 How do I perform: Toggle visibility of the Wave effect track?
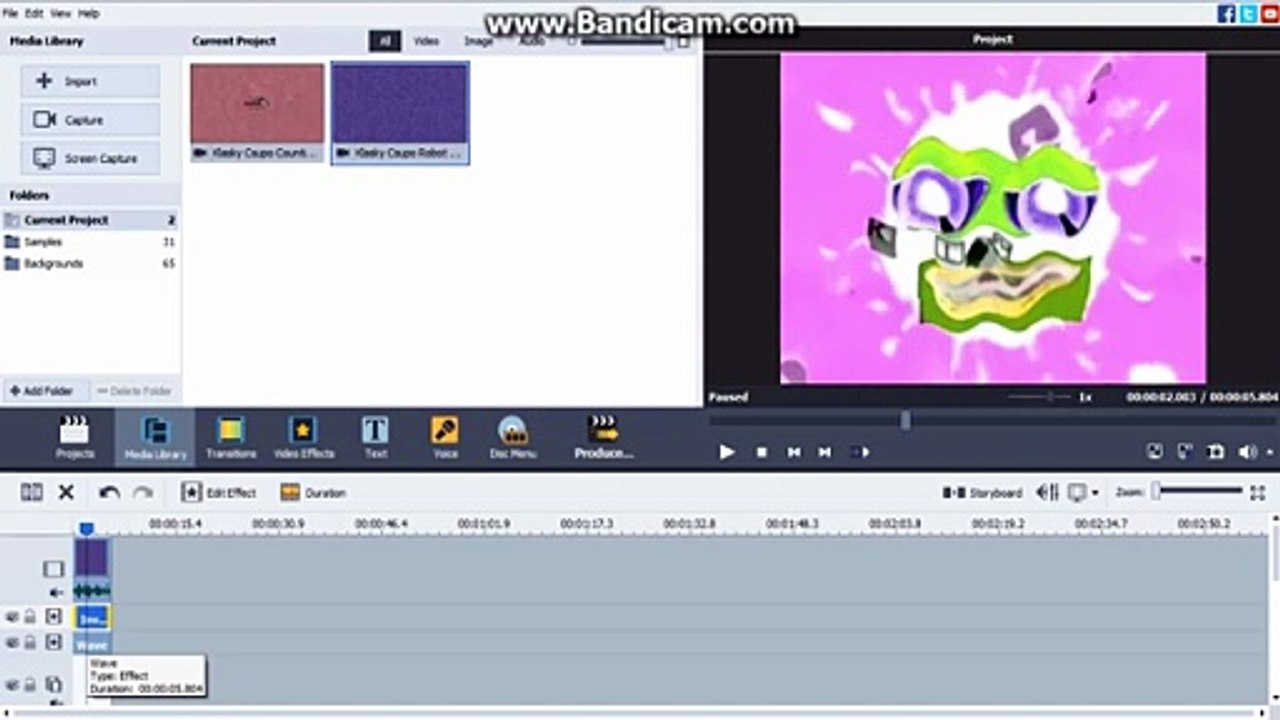tap(12, 642)
